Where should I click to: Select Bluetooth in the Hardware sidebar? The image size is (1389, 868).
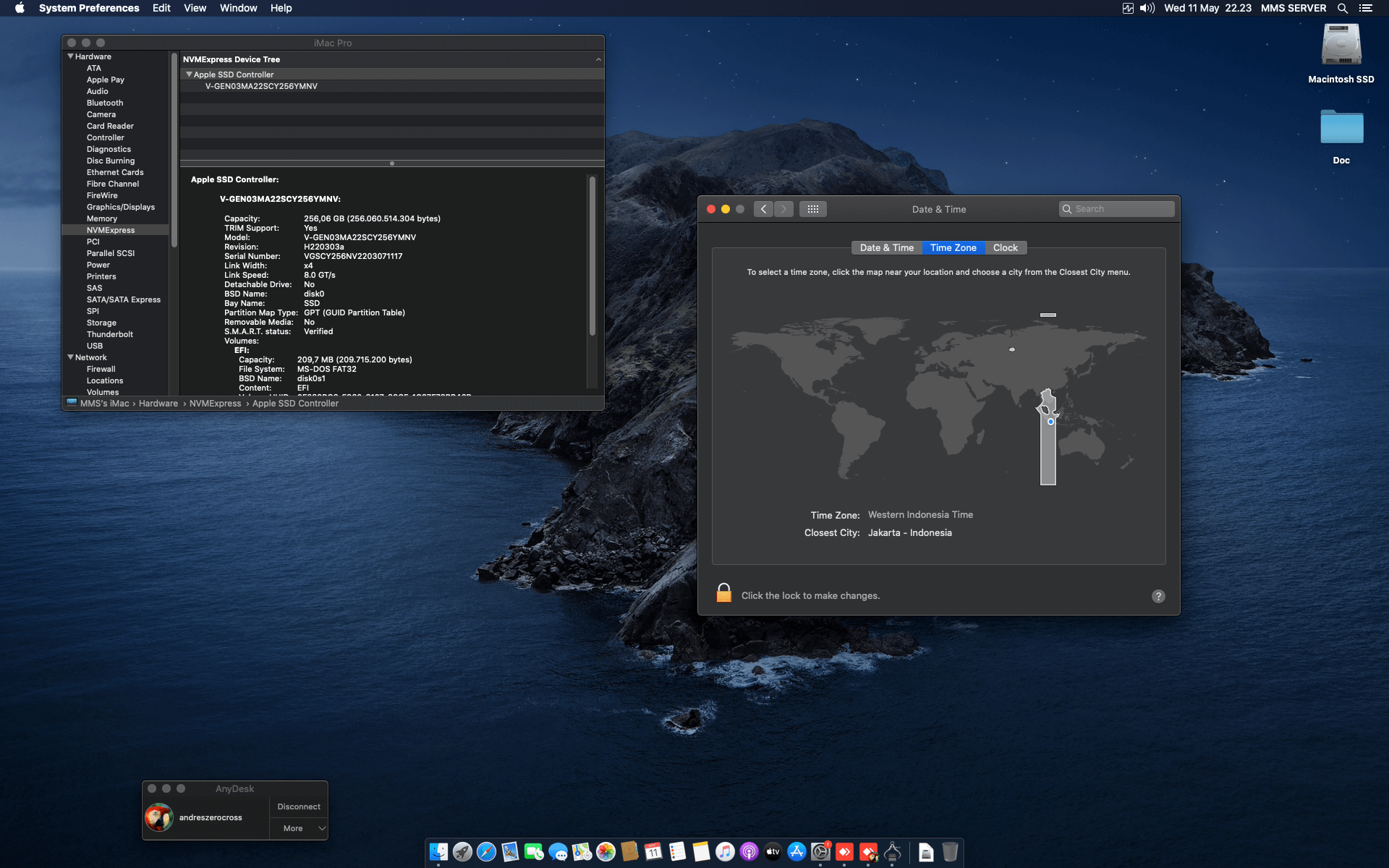tap(104, 103)
